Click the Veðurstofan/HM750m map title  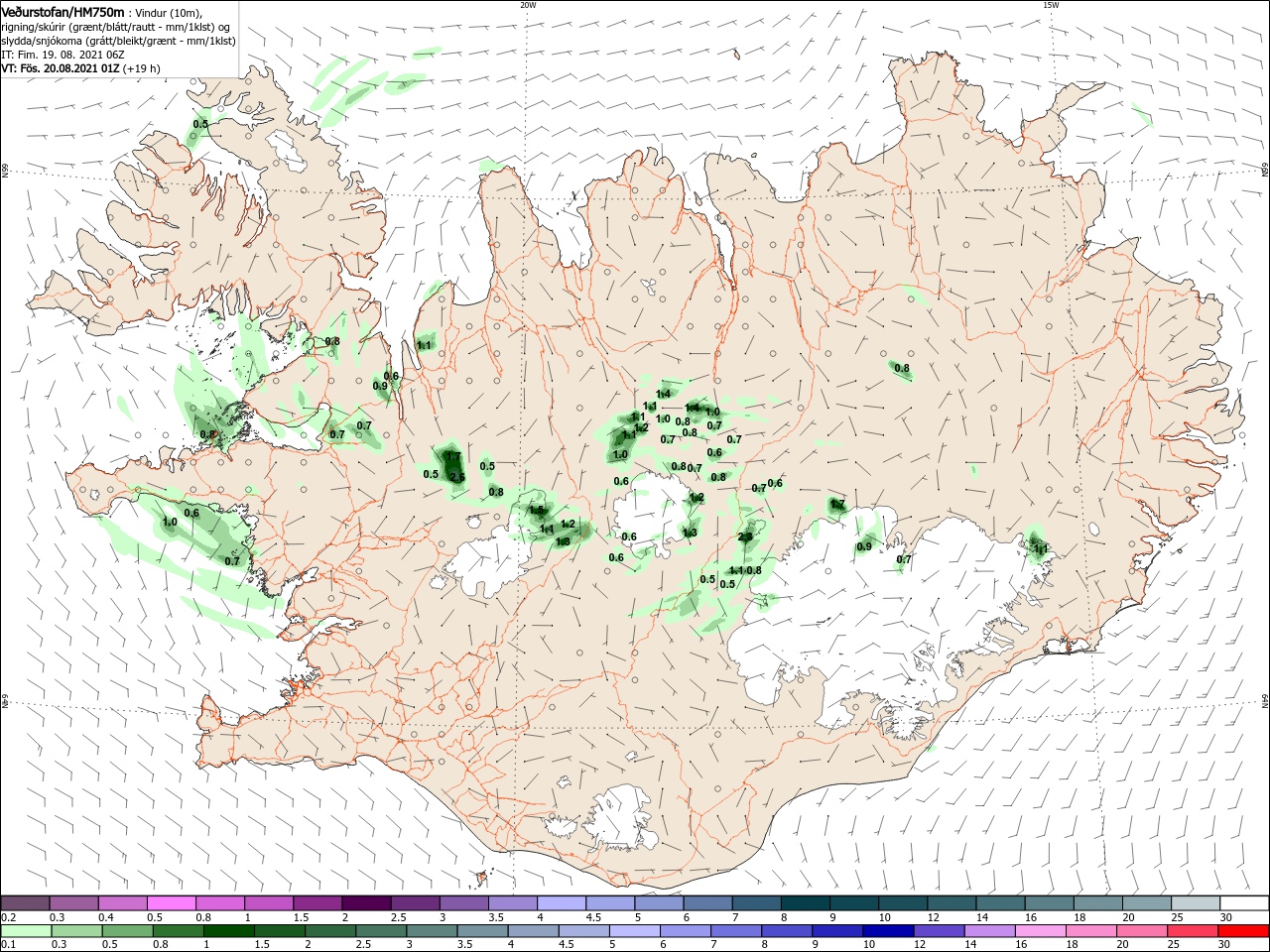tap(63, 12)
